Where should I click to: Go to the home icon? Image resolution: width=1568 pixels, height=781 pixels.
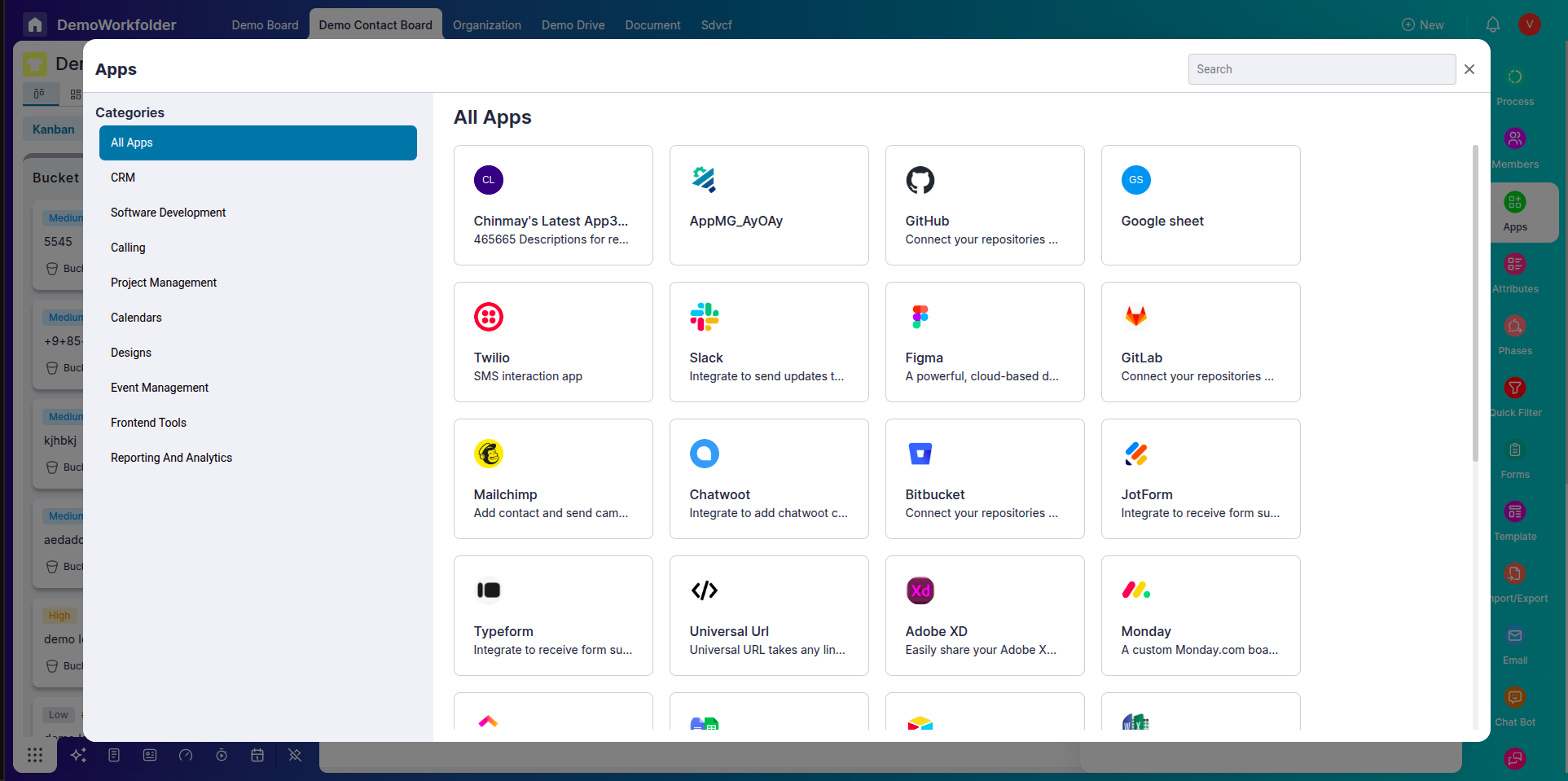(35, 24)
